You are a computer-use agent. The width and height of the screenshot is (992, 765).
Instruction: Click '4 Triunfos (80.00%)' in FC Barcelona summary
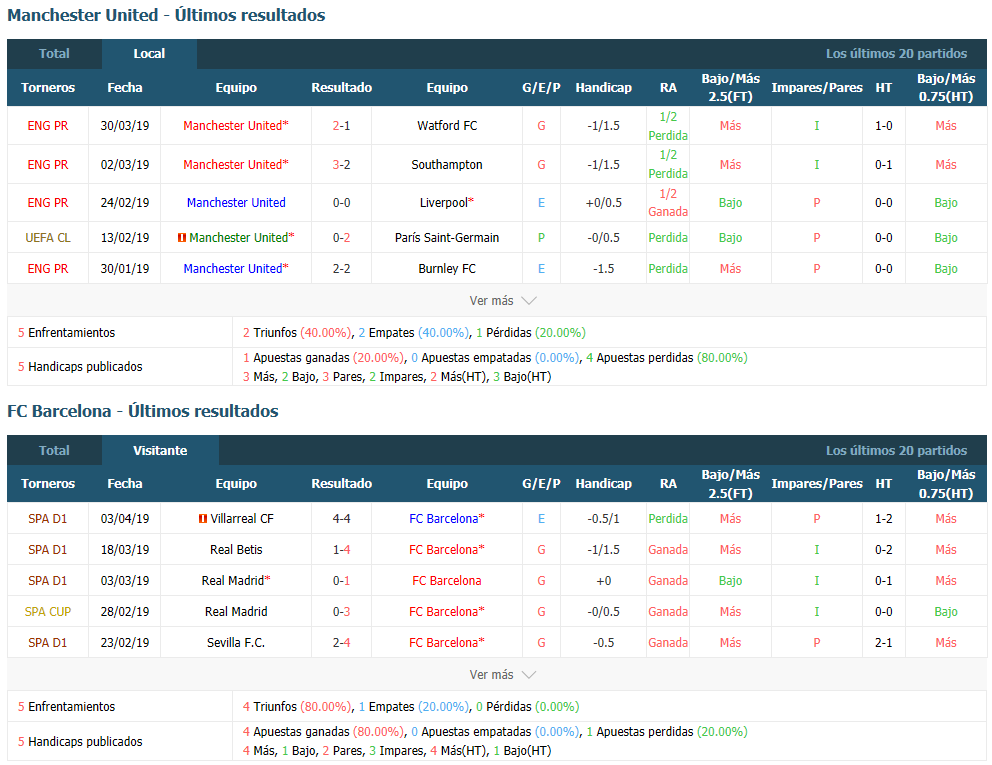click(x=297, y=707)
